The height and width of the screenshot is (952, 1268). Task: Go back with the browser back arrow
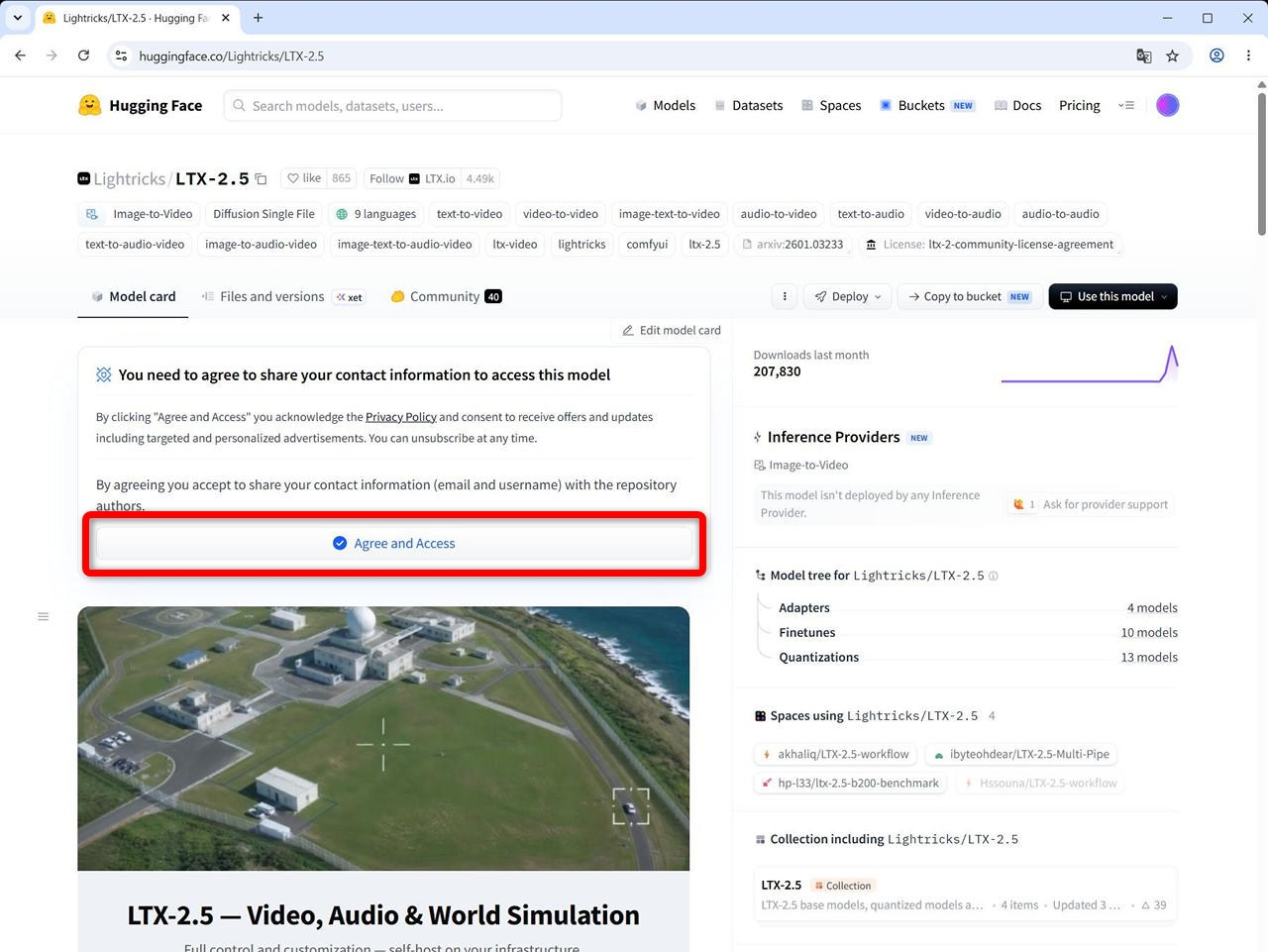[x=20, y=56]
